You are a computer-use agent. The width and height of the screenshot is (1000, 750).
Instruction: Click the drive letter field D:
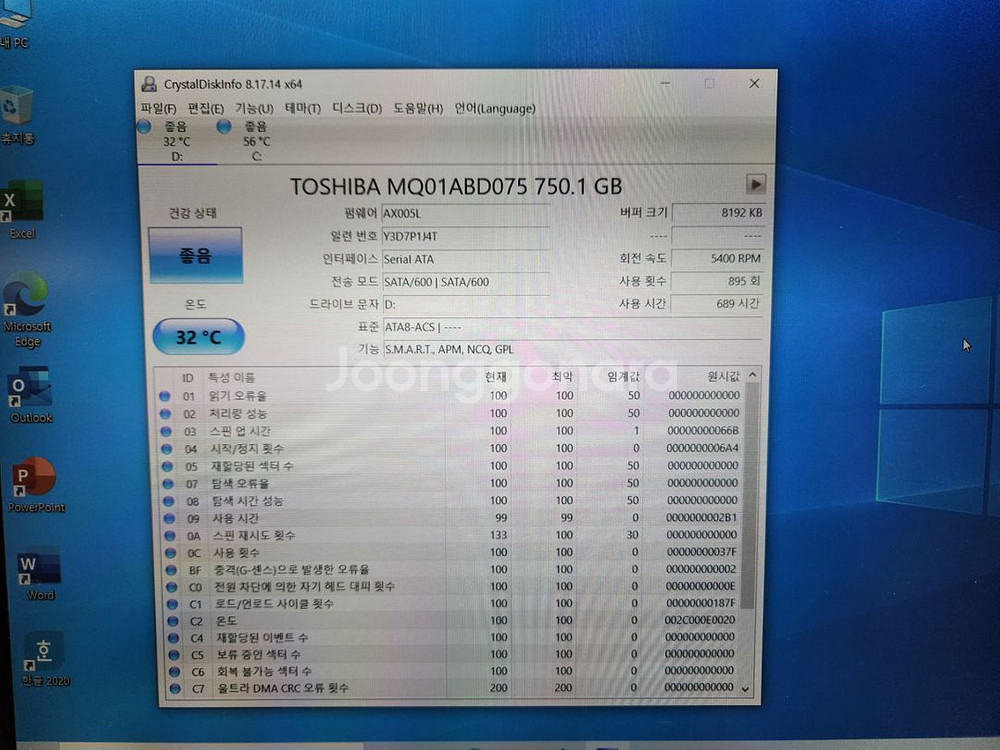465,305
